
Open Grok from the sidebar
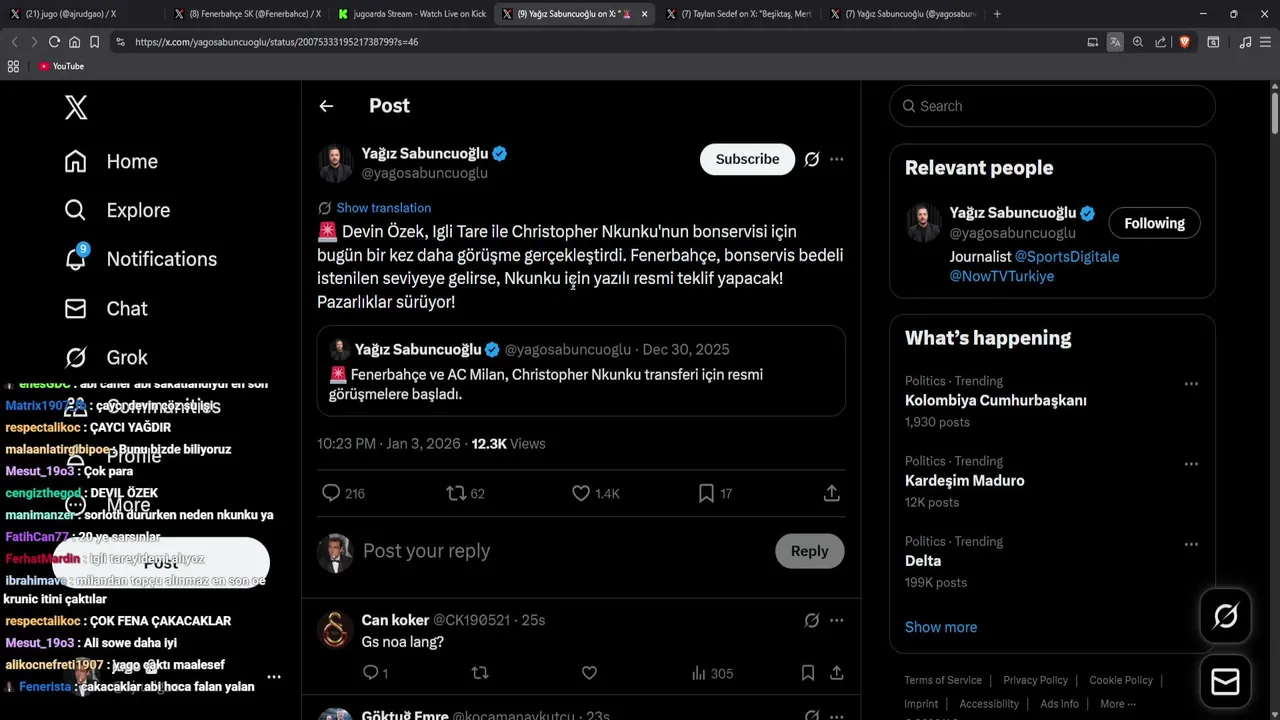106,357
